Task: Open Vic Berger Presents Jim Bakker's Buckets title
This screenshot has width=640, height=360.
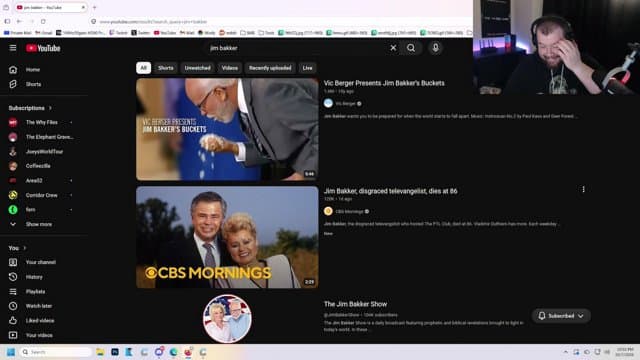Action: [384, 83]
